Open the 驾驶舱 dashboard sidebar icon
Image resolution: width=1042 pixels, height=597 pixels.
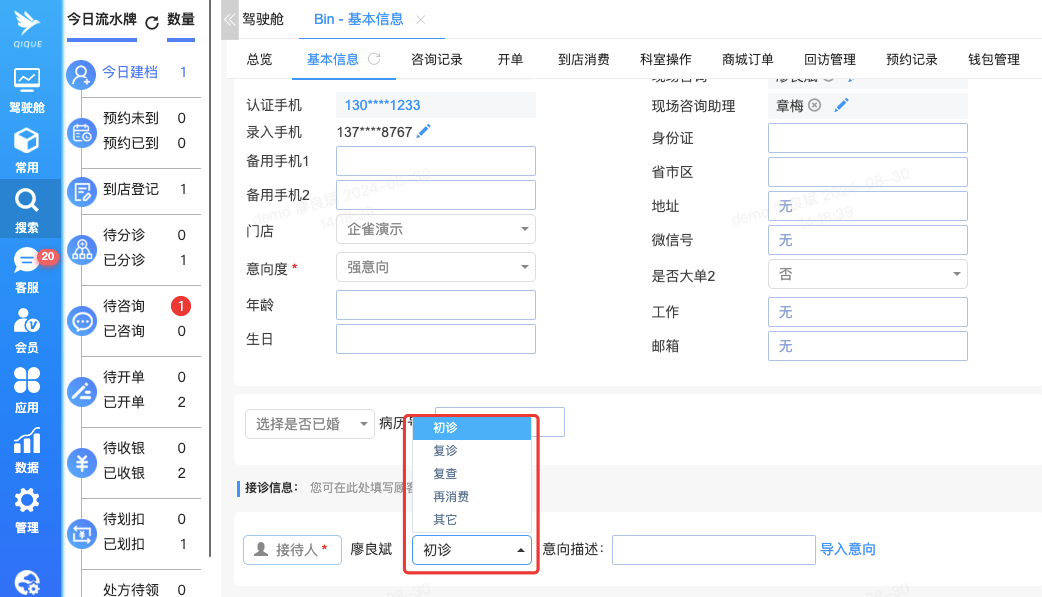(x=27, y=82)
